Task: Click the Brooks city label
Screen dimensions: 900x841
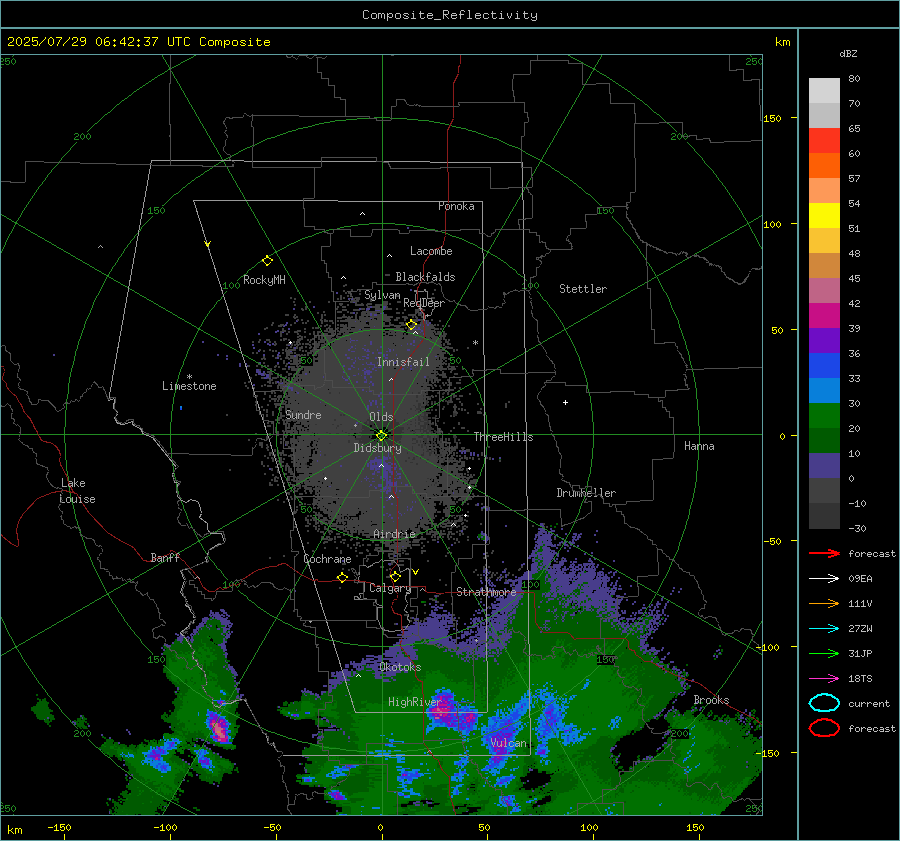Action: (x=711, y=700)
